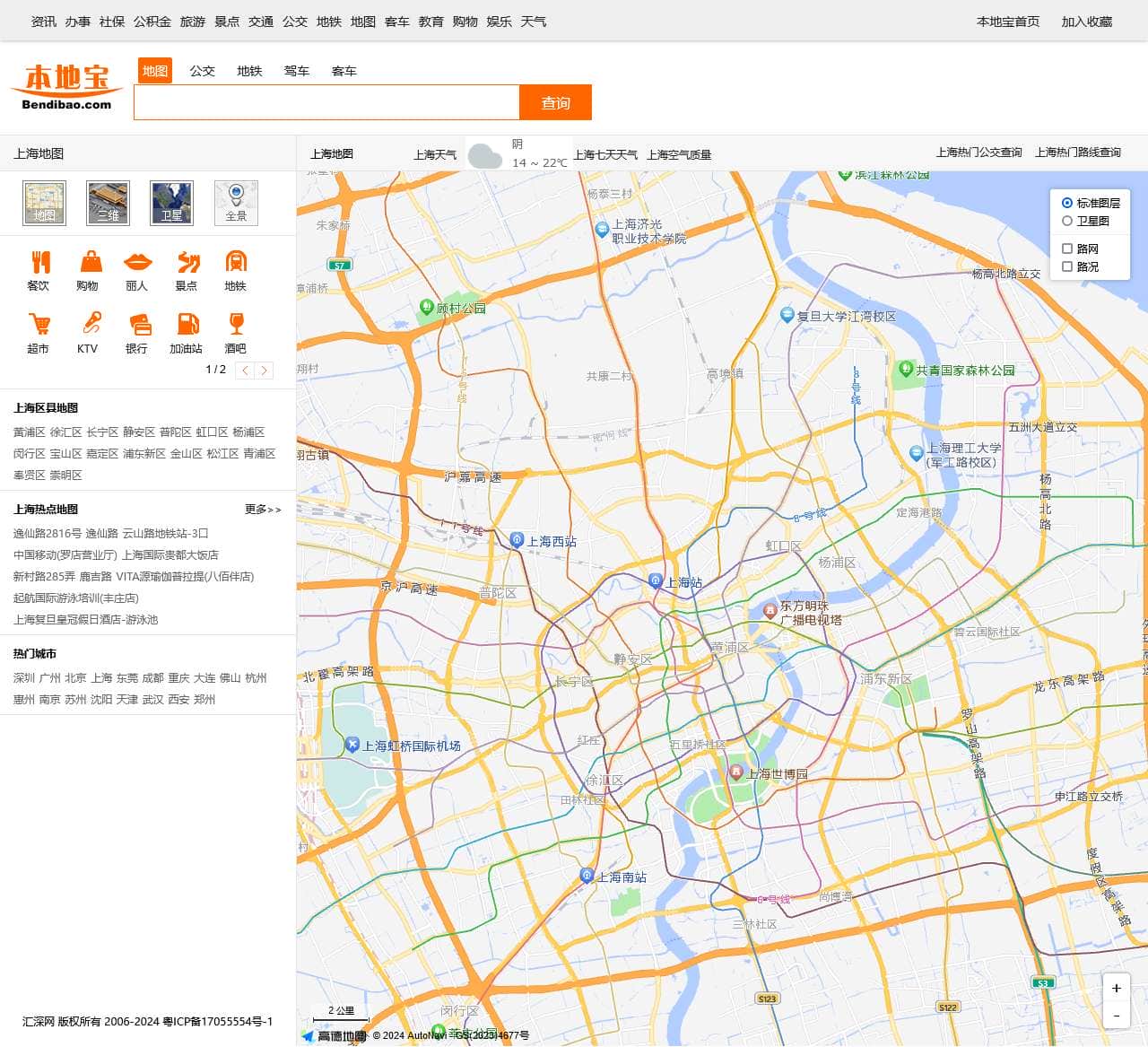The width and height of the screenshot is (1148, 1047).
Task: Select the 酒吧 bar icon
Action: click(x=236, y=324)
